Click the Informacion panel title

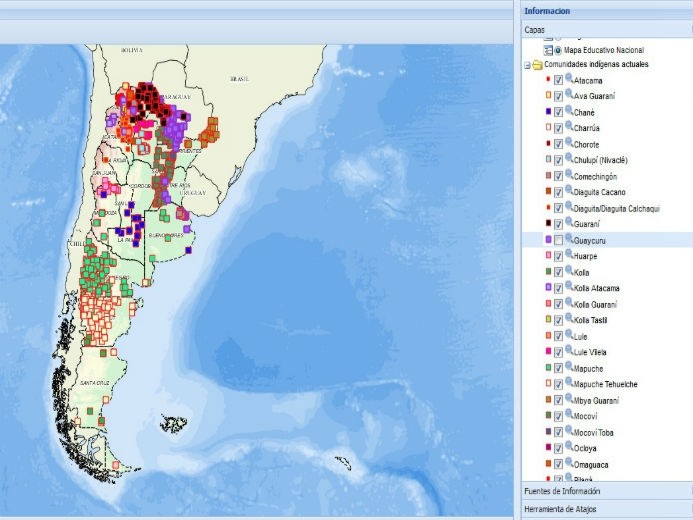click(x=546, y=11)
